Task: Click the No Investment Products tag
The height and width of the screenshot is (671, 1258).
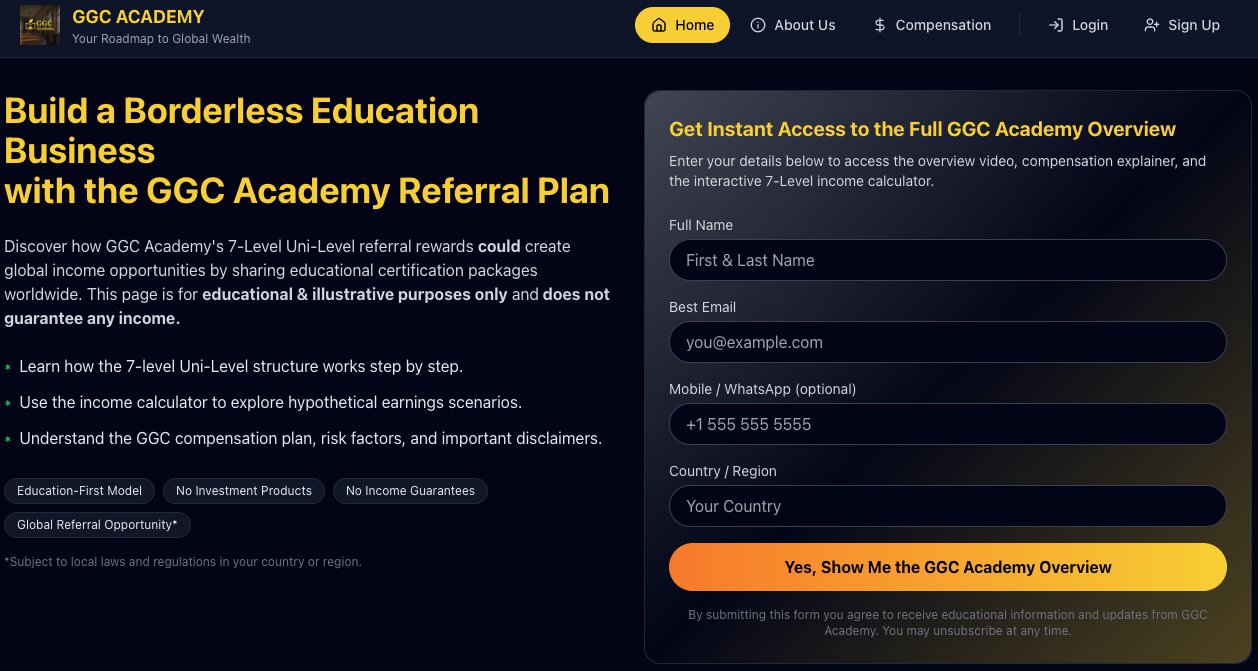Action: (244, 491)
